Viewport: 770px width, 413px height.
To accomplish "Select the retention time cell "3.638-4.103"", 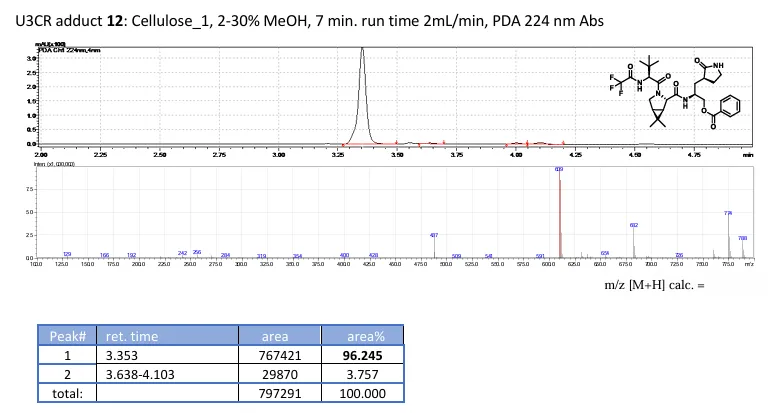I will pyautogui.click(x=167, y=374).
